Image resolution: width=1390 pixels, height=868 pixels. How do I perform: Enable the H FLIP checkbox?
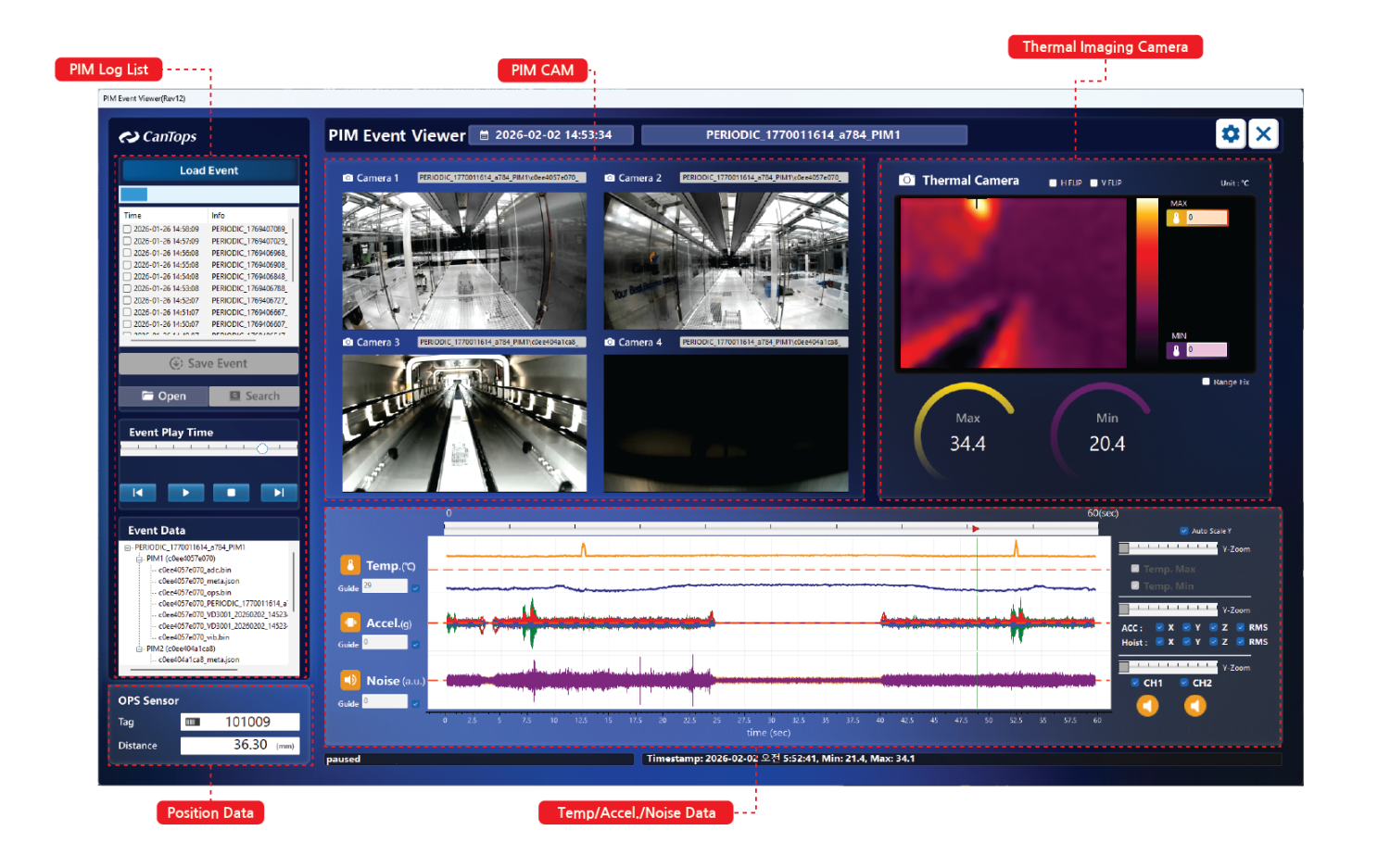click(1053, 183)
